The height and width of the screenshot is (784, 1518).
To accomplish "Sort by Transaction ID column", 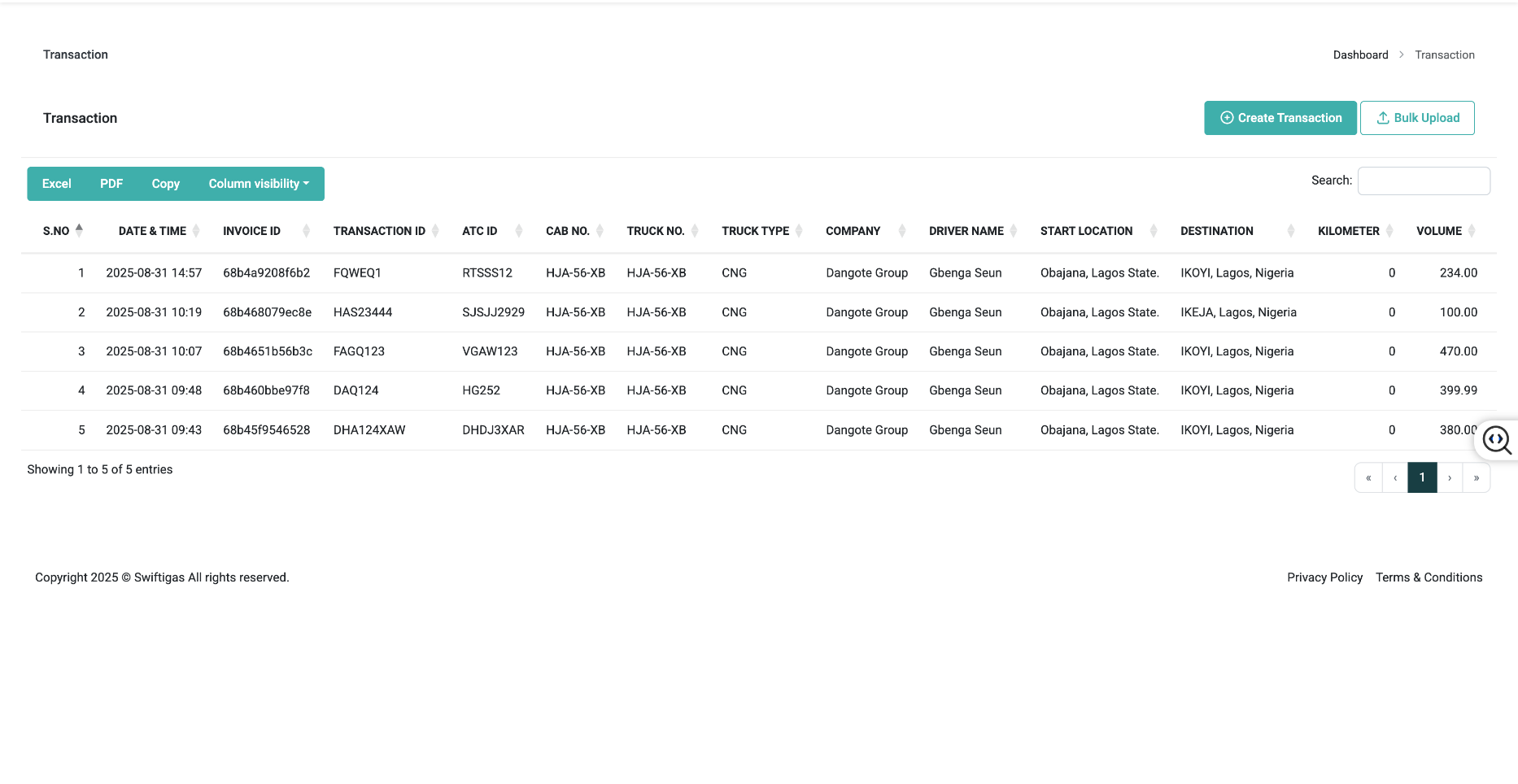I will (x=379, y=231).
